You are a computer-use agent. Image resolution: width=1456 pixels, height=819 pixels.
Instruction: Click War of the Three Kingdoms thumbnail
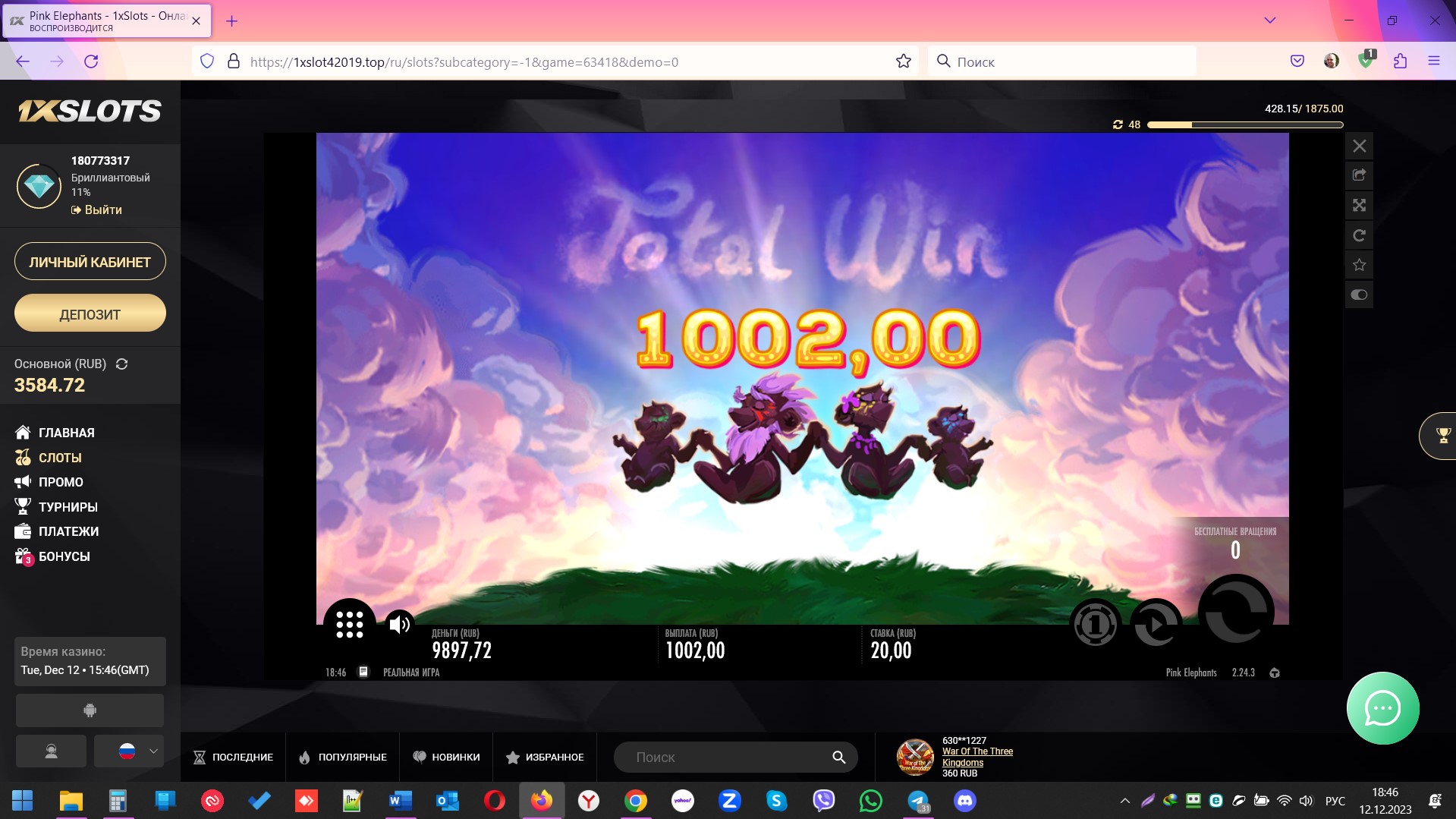[915, 757]
